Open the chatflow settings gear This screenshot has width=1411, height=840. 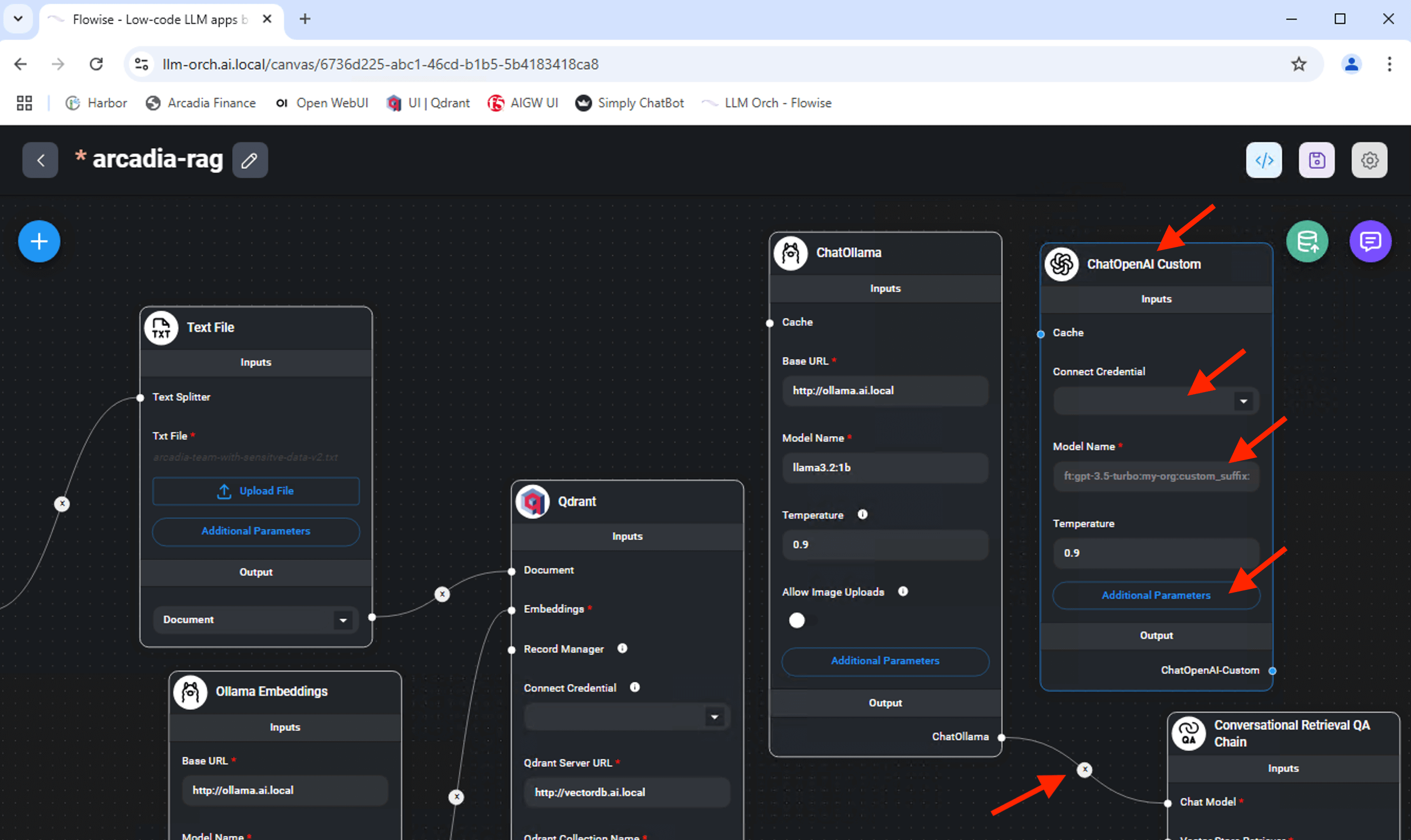click(x=1369, y=160)
